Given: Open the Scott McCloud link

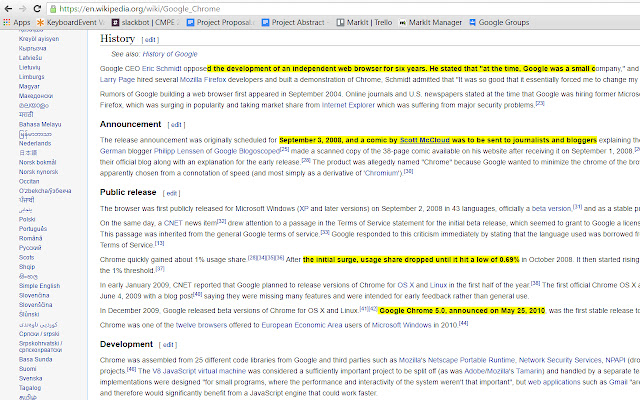Looking at the screenshot, I should click(x=424, y=140).
